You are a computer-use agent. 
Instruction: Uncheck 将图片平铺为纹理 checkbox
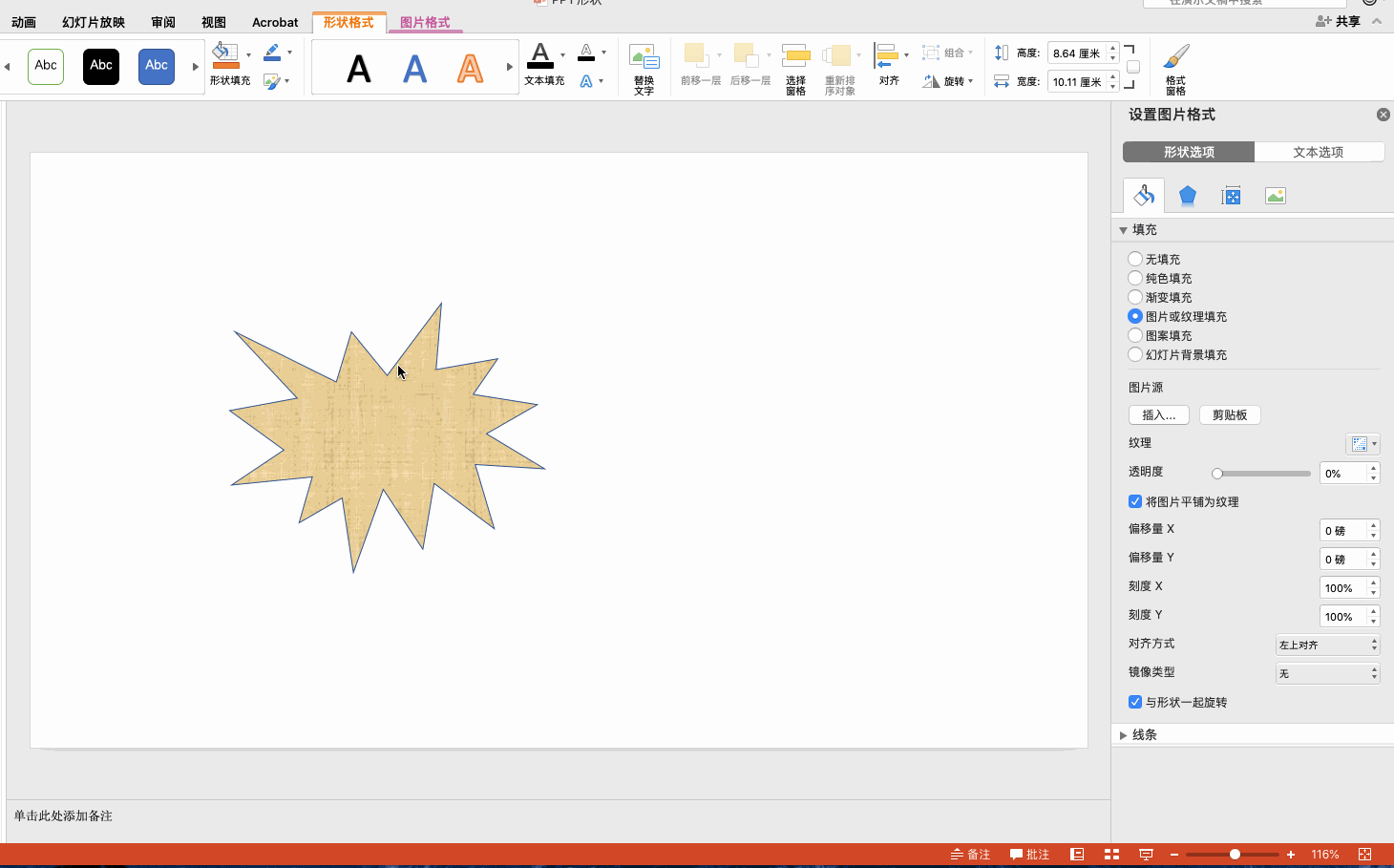[1135, 501]
